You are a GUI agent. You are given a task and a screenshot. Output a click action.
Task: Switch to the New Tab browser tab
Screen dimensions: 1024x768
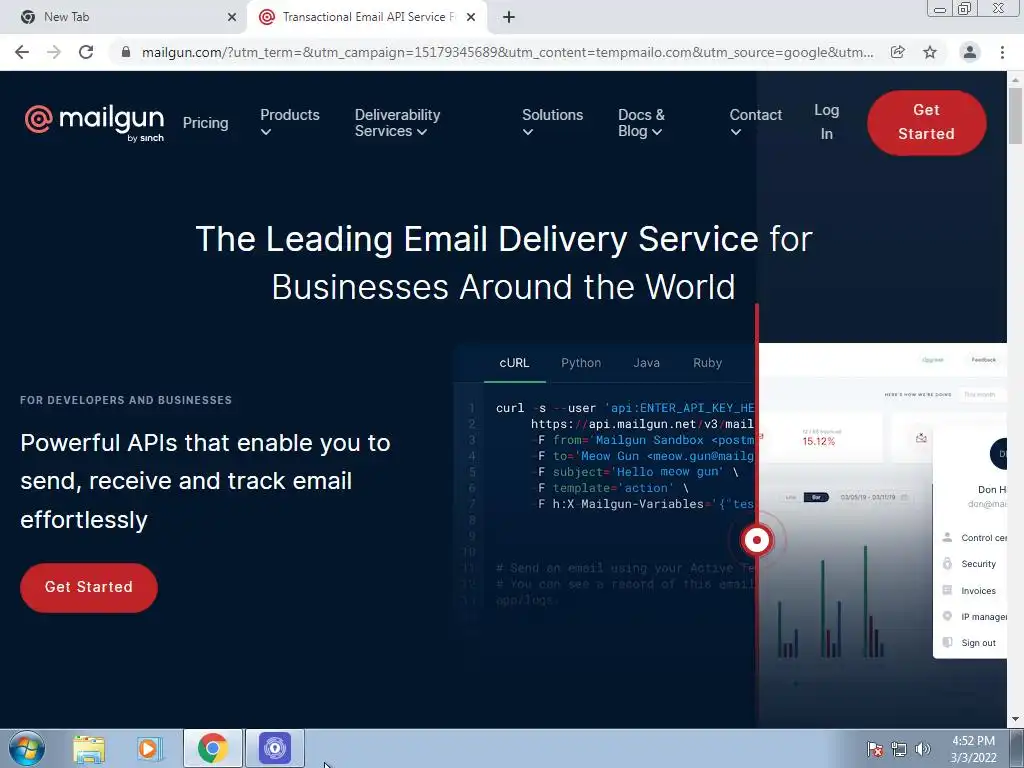pyautogui.click(x=124, y=17)
